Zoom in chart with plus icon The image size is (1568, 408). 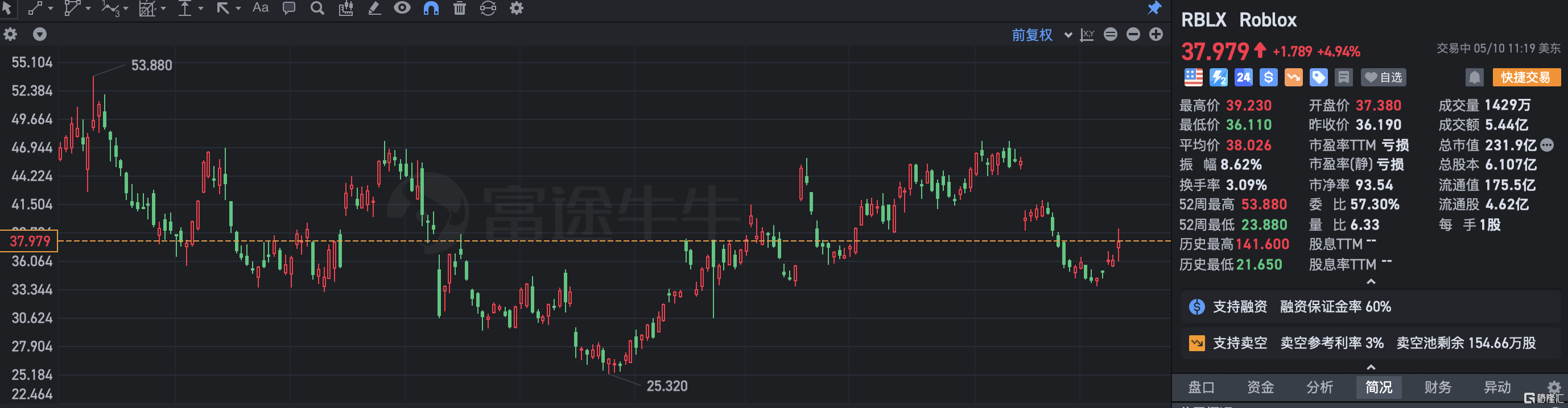[x=1156, y=34]
